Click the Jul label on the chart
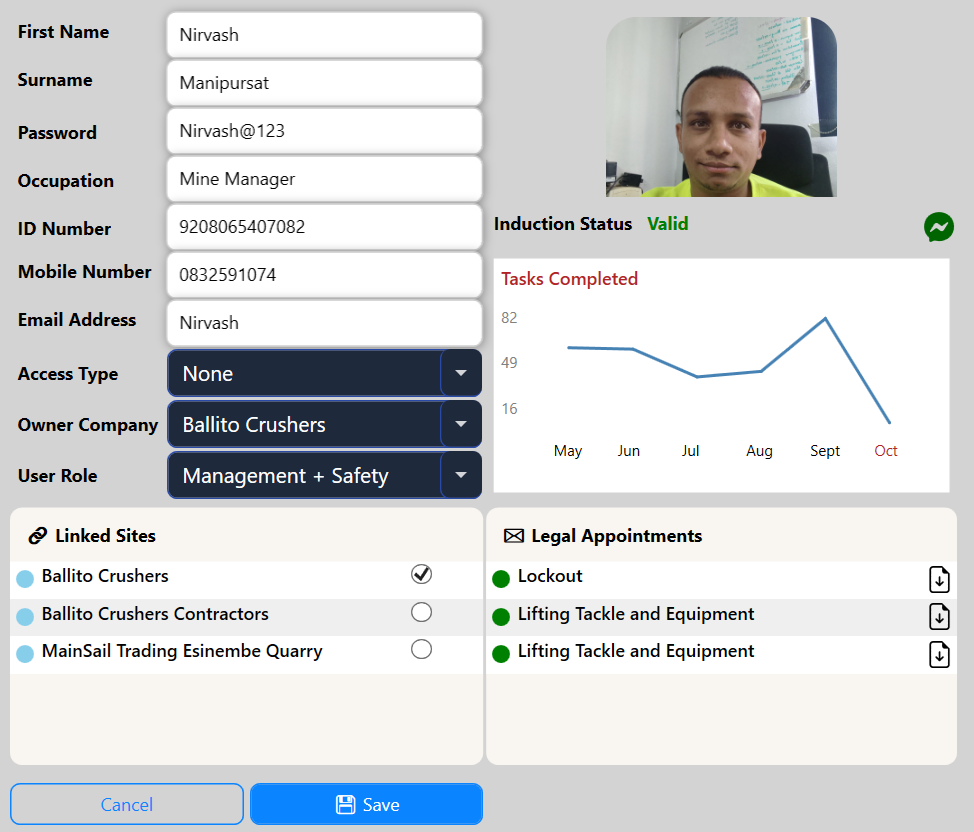The height and width of the screenshot is (832, 974). 690,450
